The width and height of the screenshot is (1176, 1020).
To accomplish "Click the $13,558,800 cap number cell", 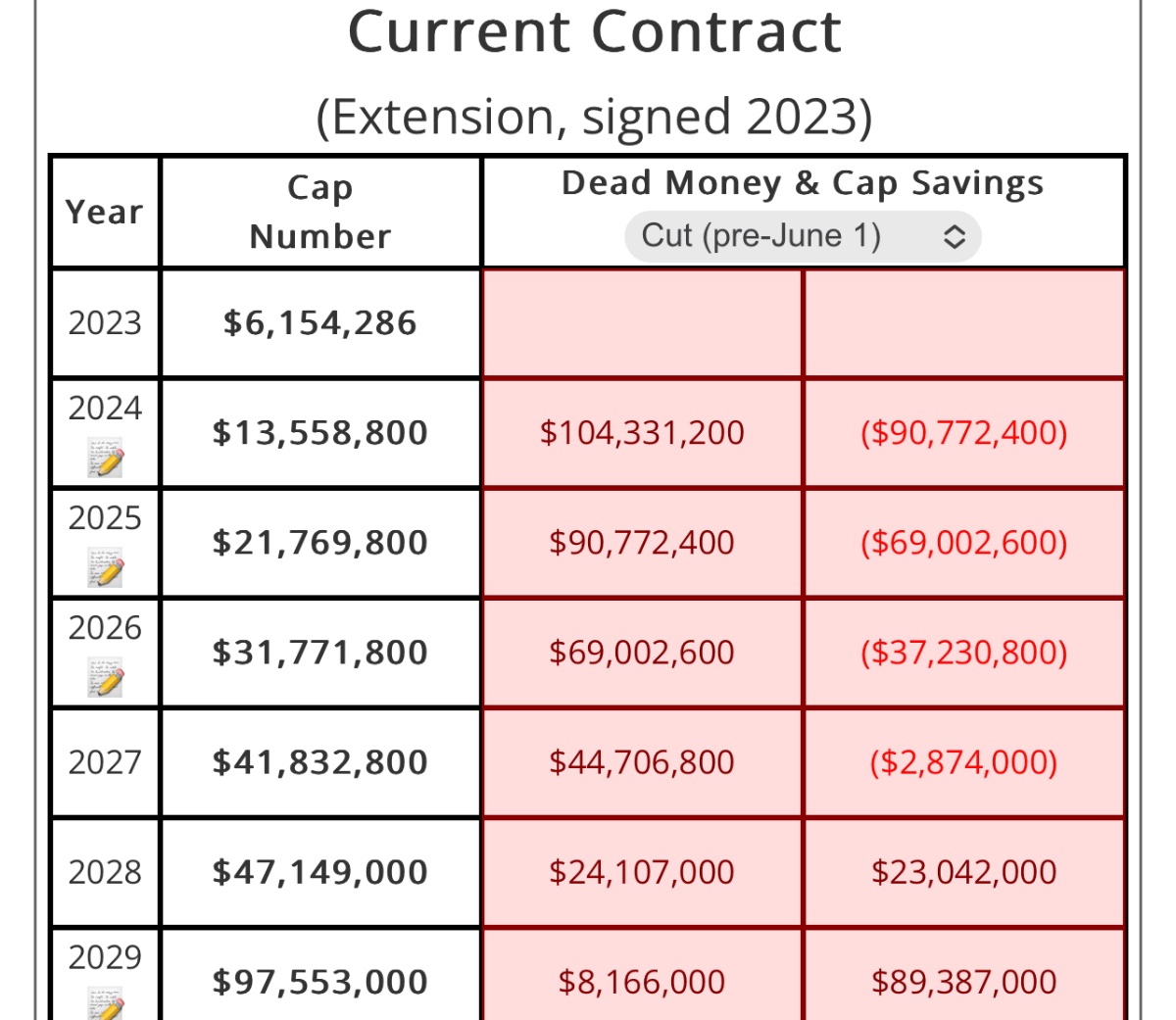I will [319, 433].
